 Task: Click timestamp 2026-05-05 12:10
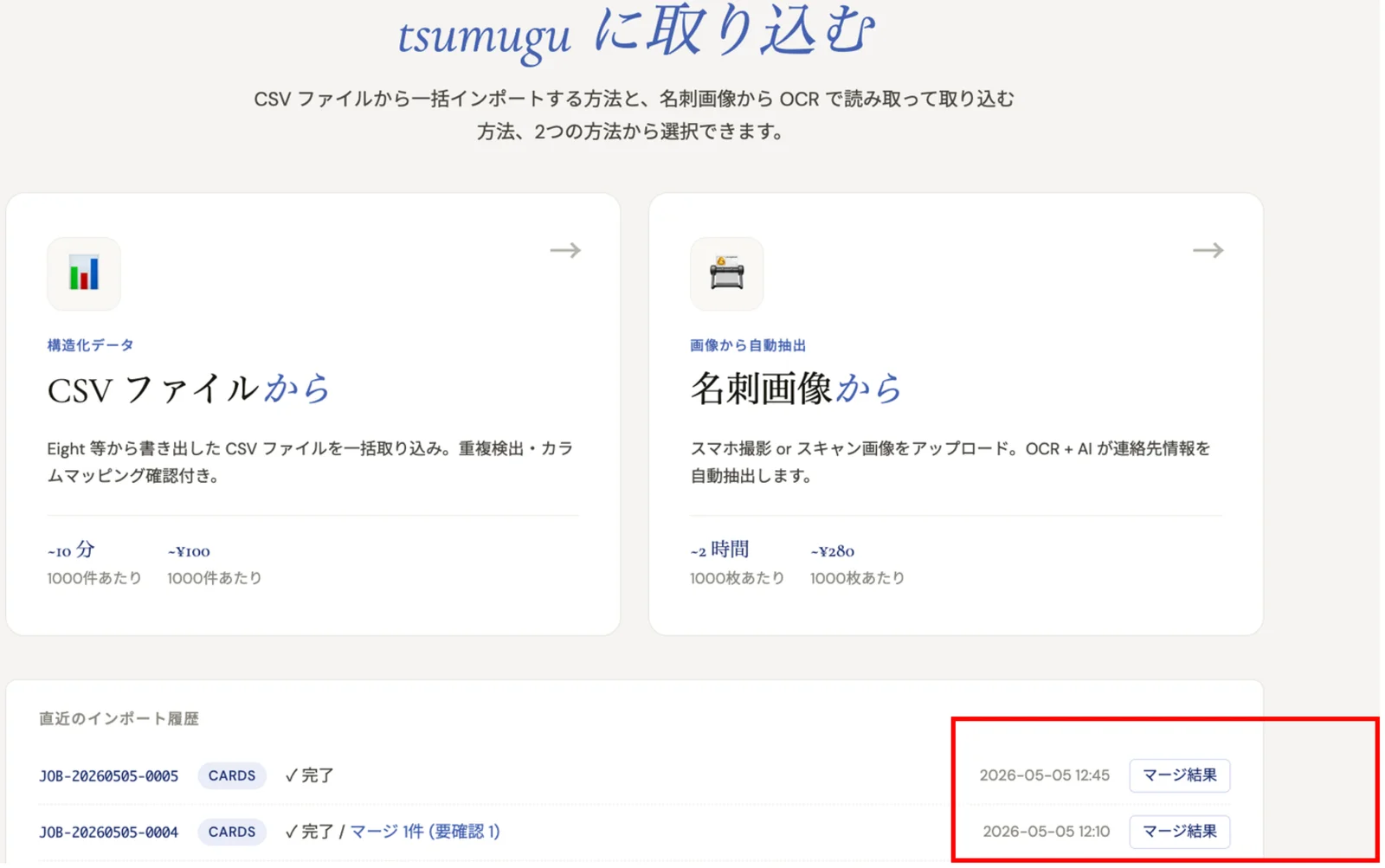1046,832
